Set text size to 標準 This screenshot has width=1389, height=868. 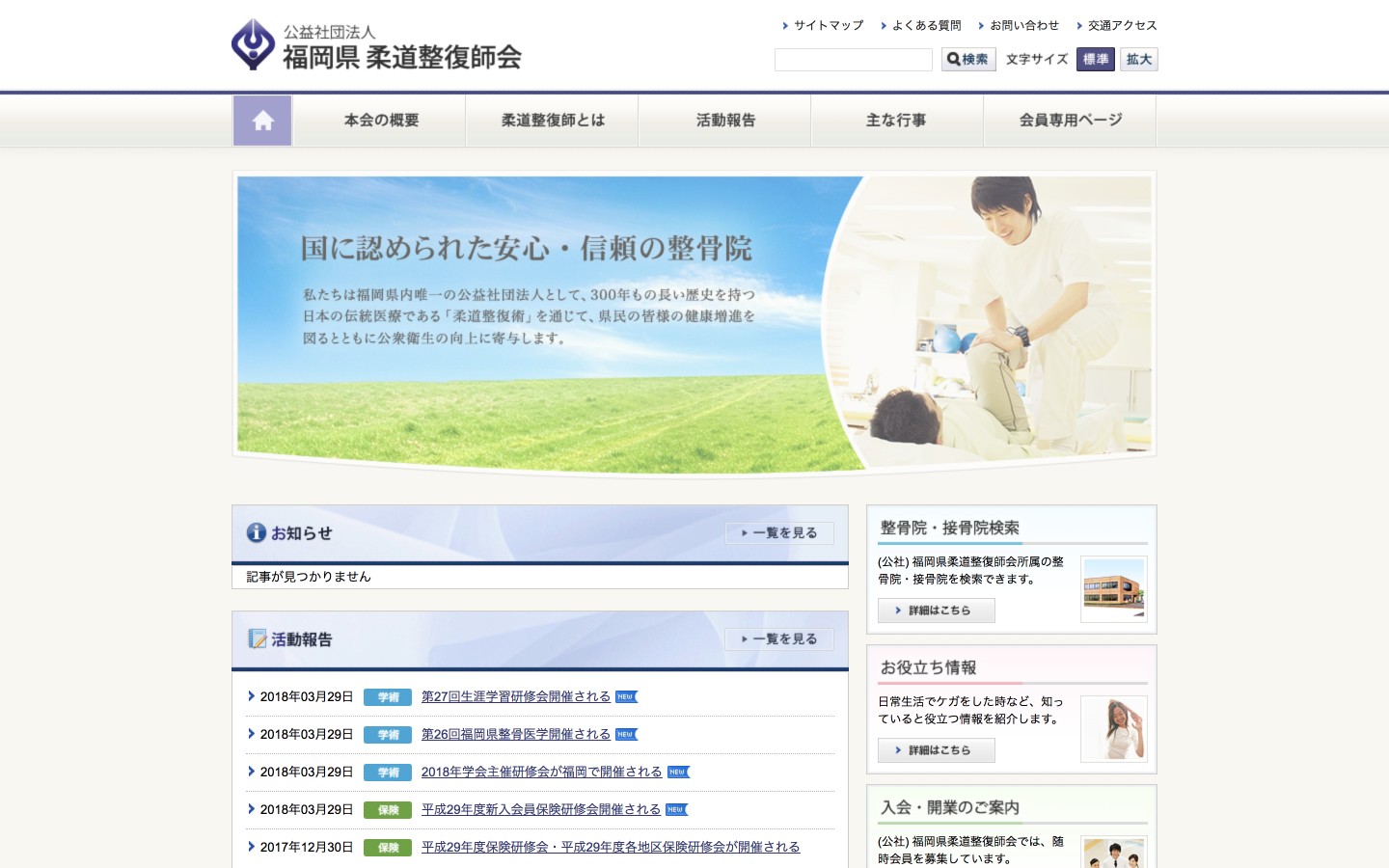tap(1096, 60)
